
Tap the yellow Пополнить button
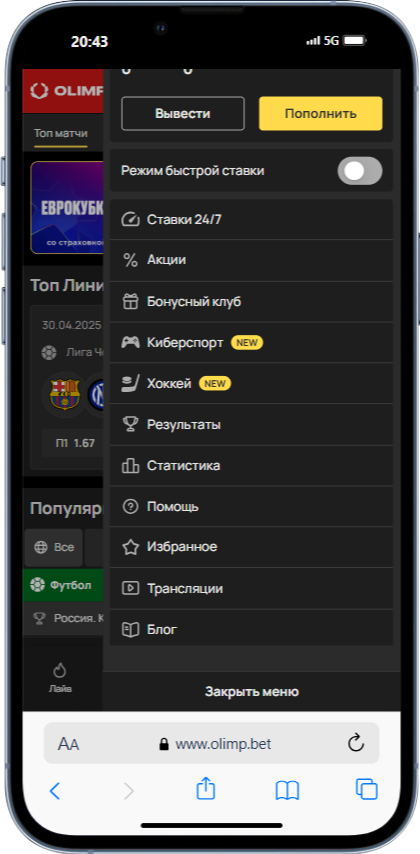click(x=320, y=113)
